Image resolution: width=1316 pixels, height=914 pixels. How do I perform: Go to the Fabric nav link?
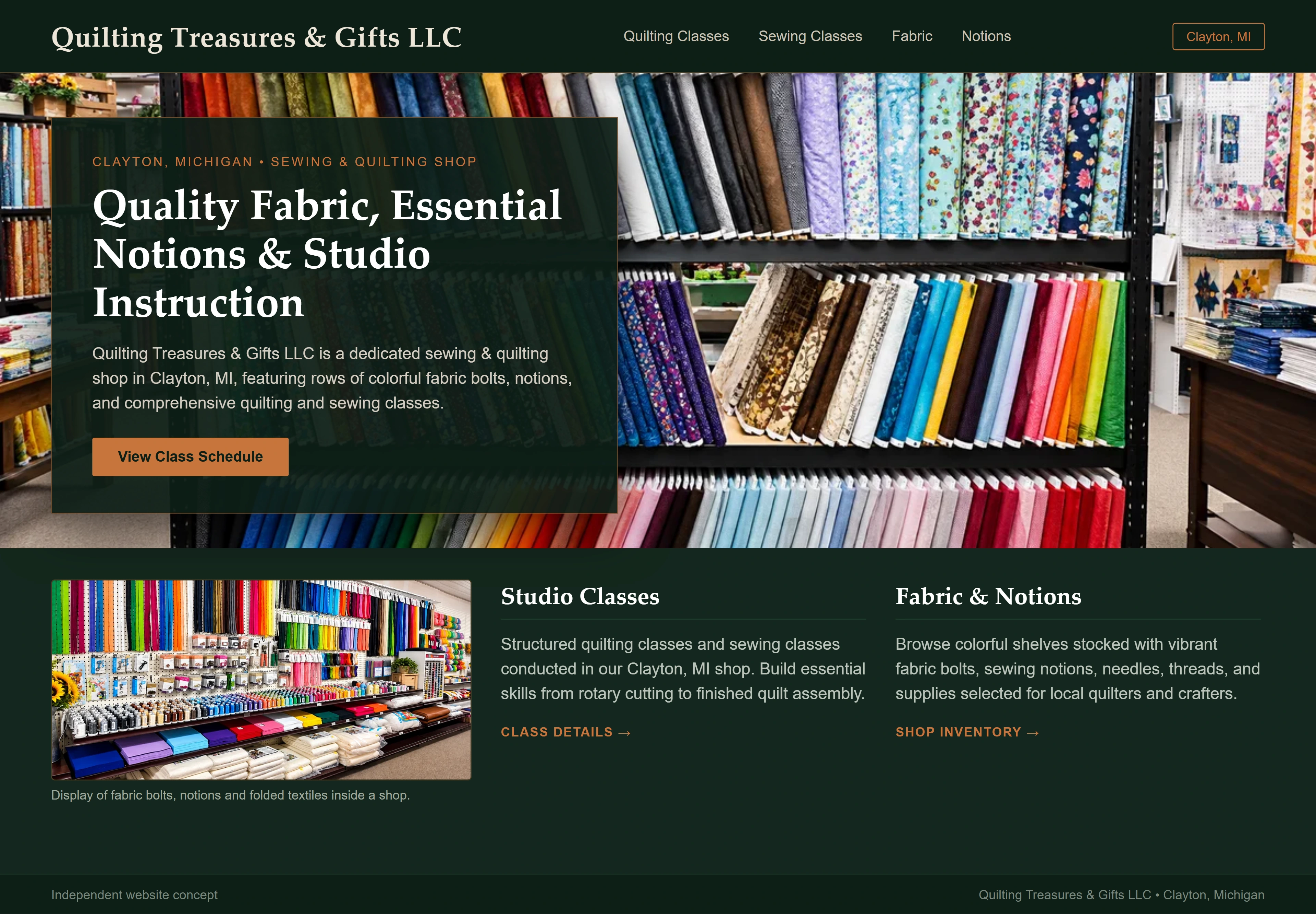pyautogui.click(x=912, y=36)
